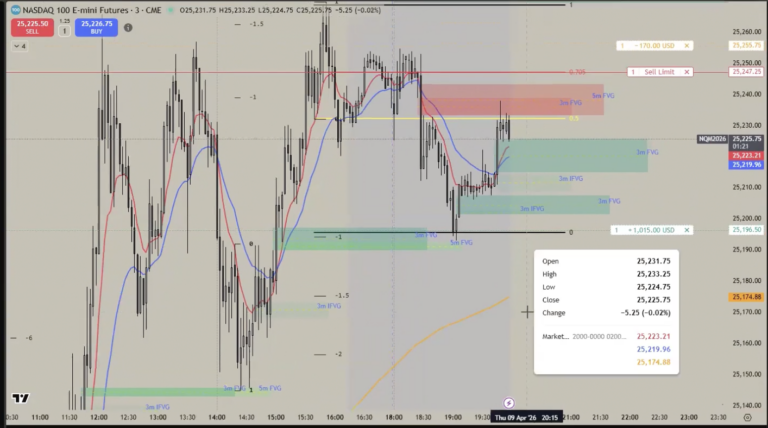Click the 12:00 time axis label
Screen dimensions: 768x428
pos(99,418)
